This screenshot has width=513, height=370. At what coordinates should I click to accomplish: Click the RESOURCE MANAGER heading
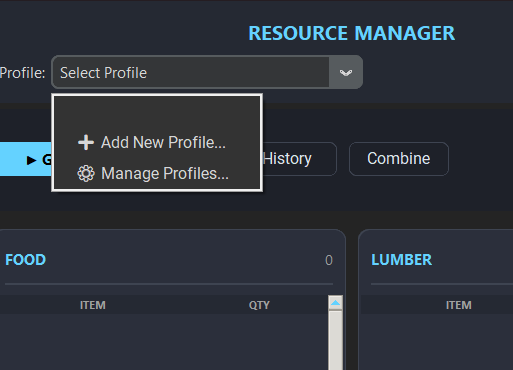(352, 33)
